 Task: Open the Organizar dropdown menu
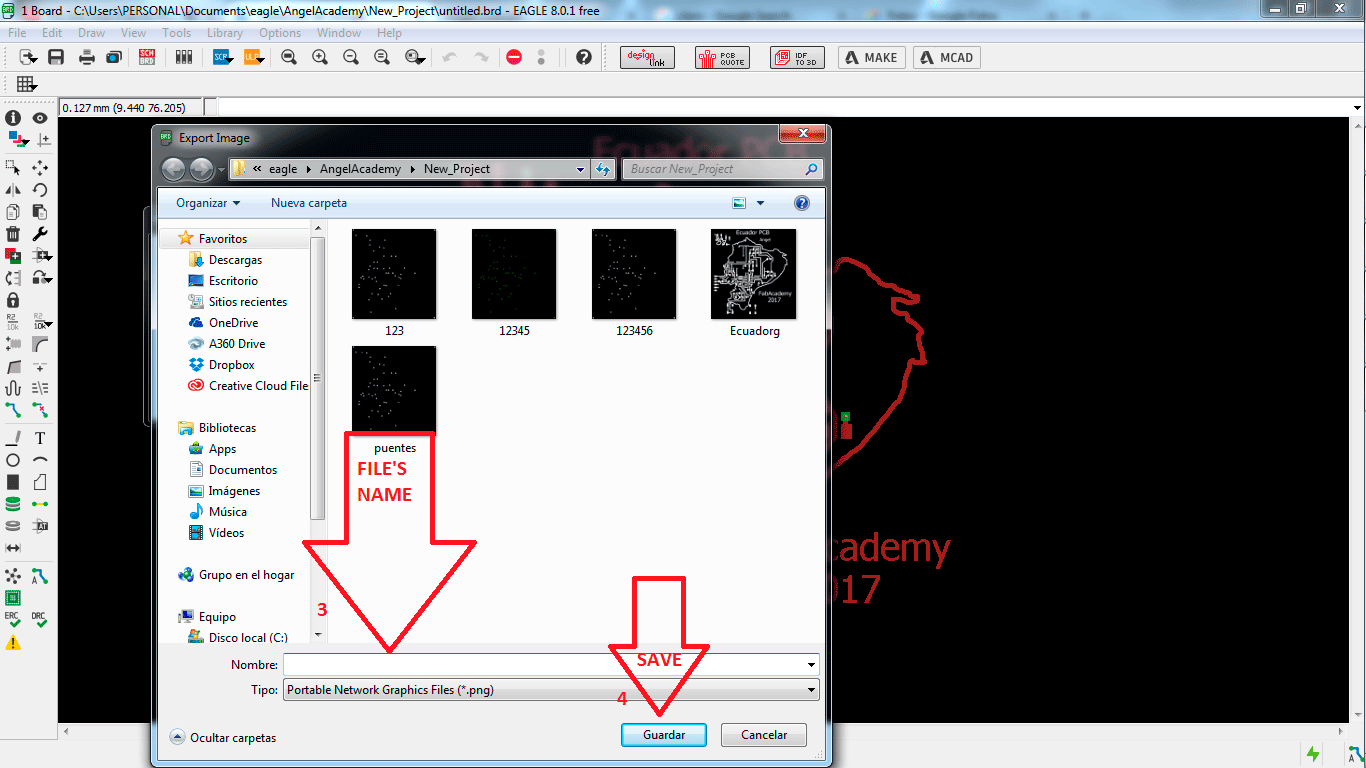click(208, 203)
